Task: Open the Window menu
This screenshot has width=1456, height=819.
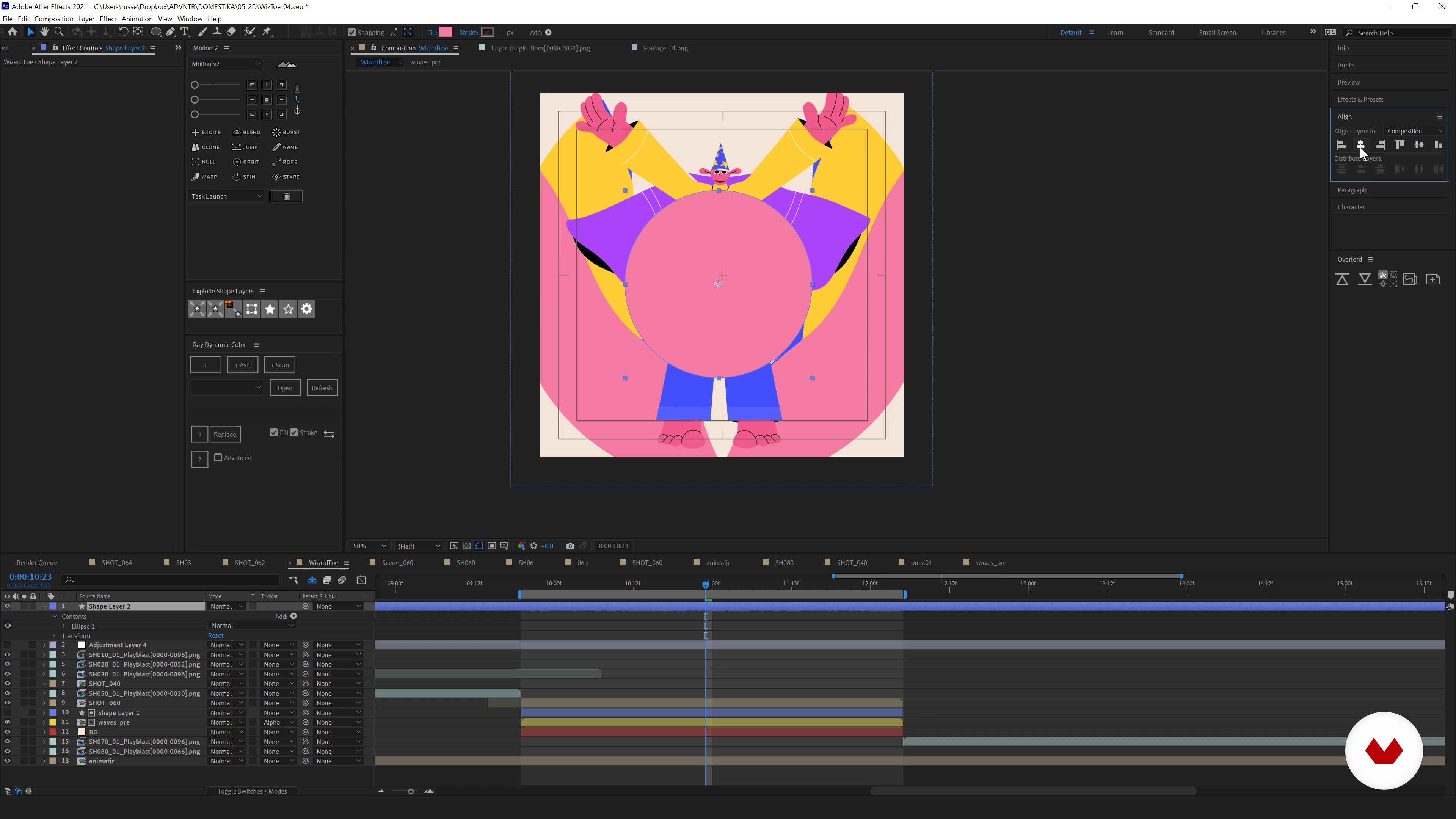Action: 189,19
